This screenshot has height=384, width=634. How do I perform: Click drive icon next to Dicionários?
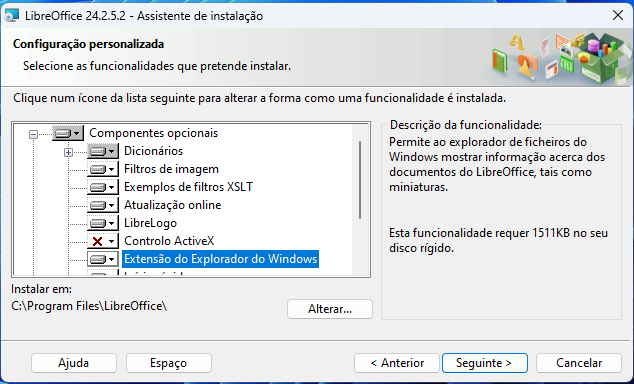(x=103, y=151)
